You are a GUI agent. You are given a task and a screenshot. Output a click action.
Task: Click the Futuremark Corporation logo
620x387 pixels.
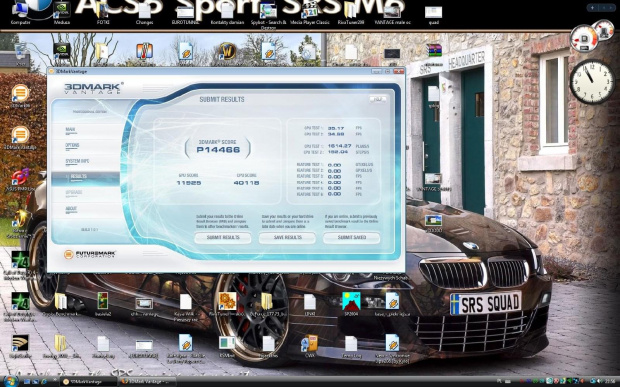90,254
